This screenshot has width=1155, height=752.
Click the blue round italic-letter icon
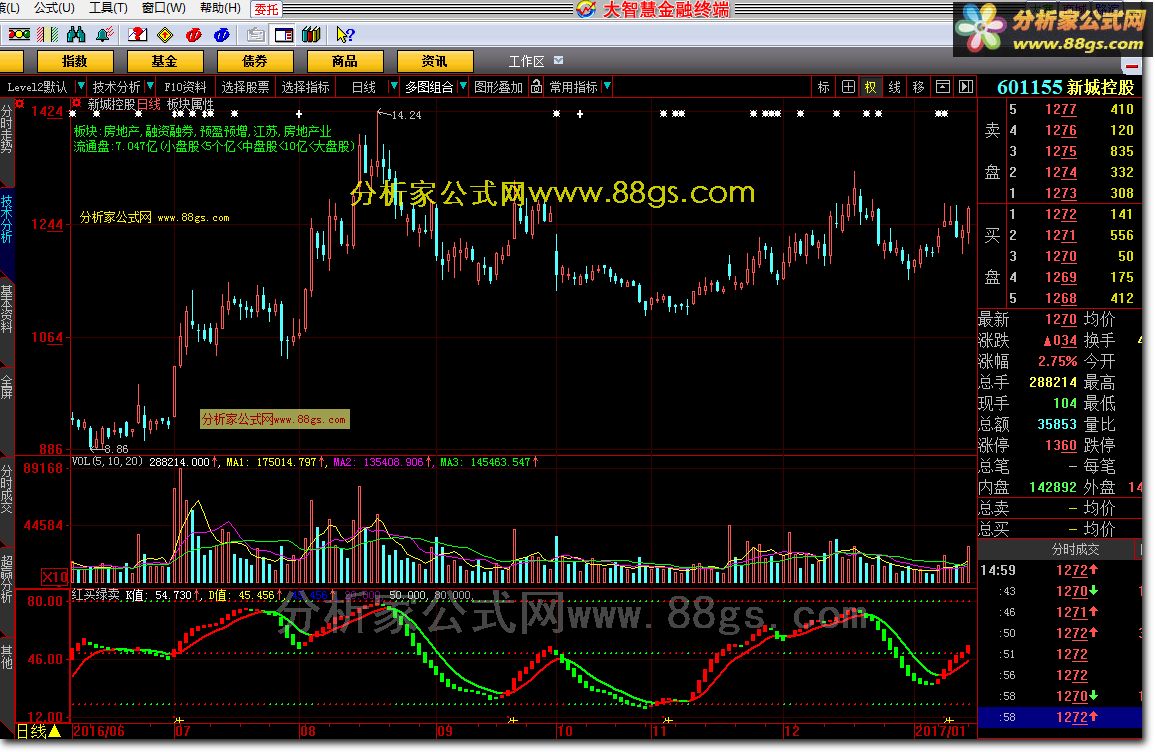tap(222, 35)
